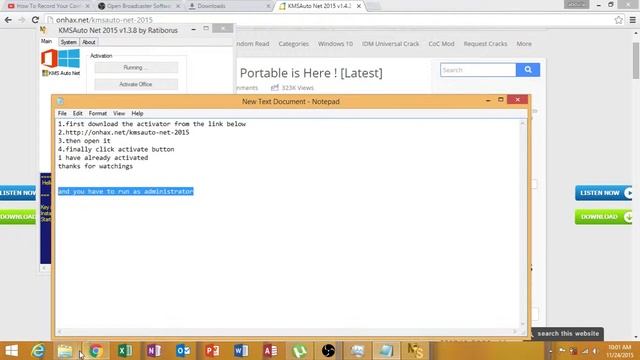The image size is (640, 360).
Task: Open the Windows Start button
Action: coord(11,351)
